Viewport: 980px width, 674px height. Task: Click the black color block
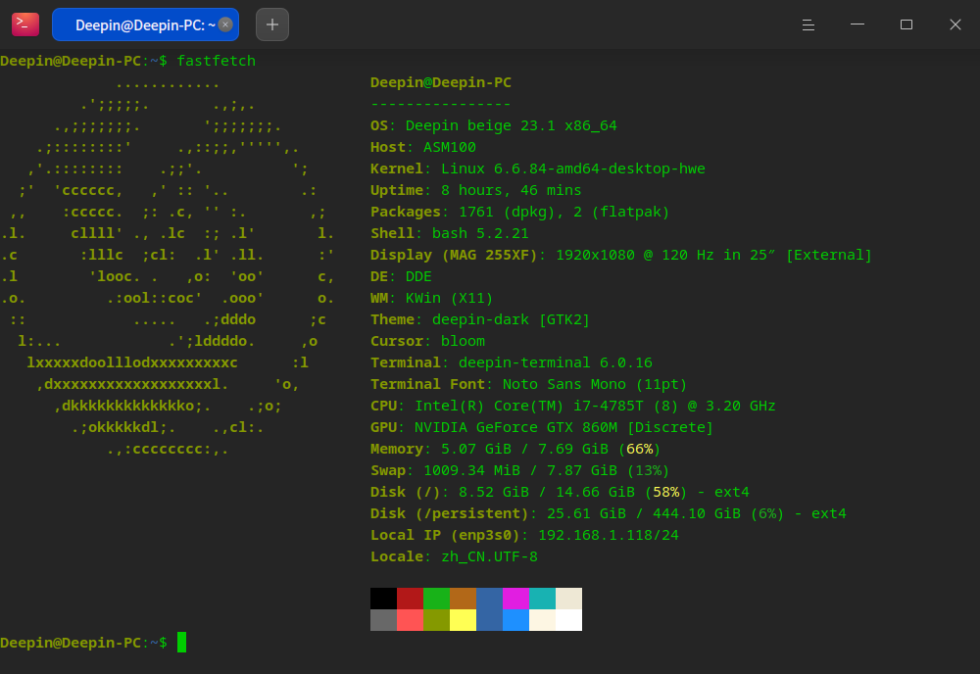click(384, 598)
